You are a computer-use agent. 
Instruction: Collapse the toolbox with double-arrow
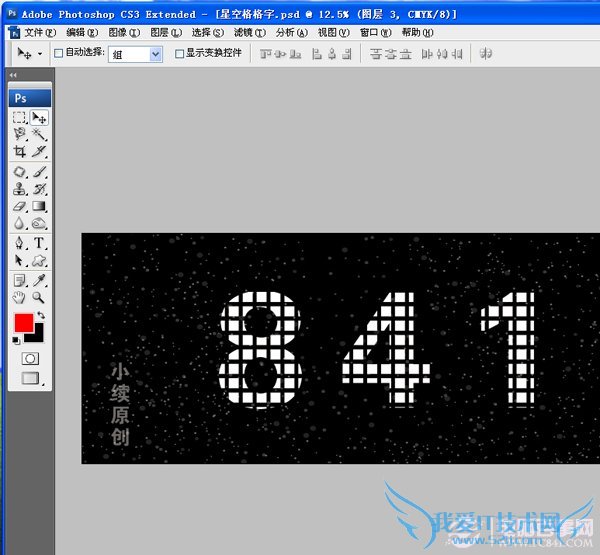click(x=13, y=75)
